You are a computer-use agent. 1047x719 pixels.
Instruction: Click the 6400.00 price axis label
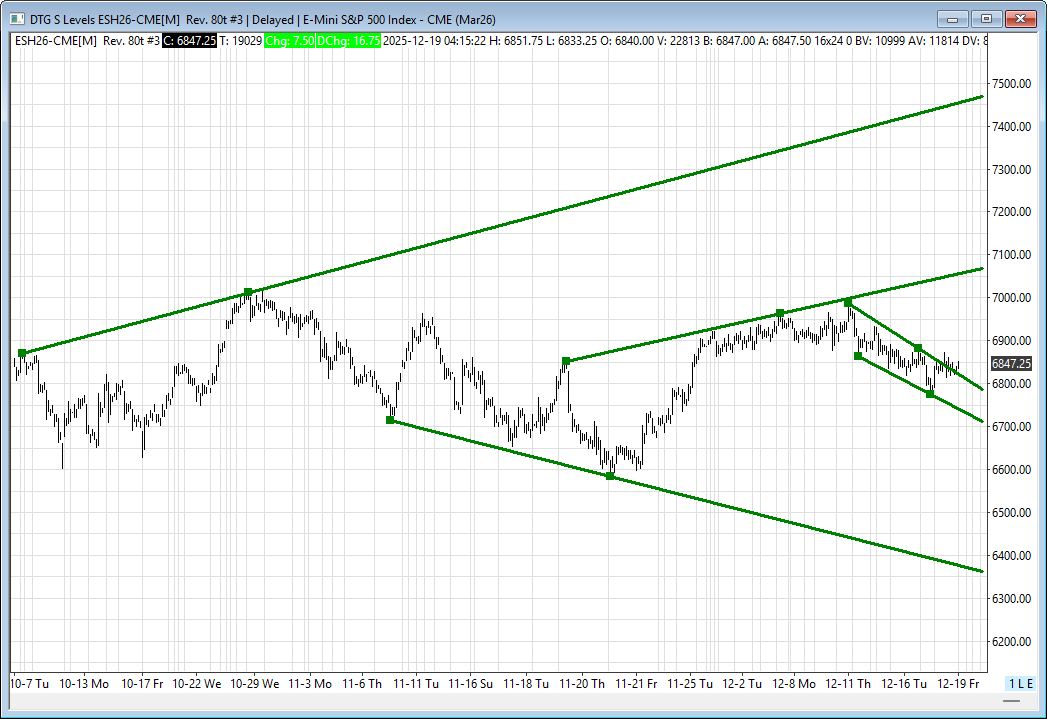(x=1011, y=555)
